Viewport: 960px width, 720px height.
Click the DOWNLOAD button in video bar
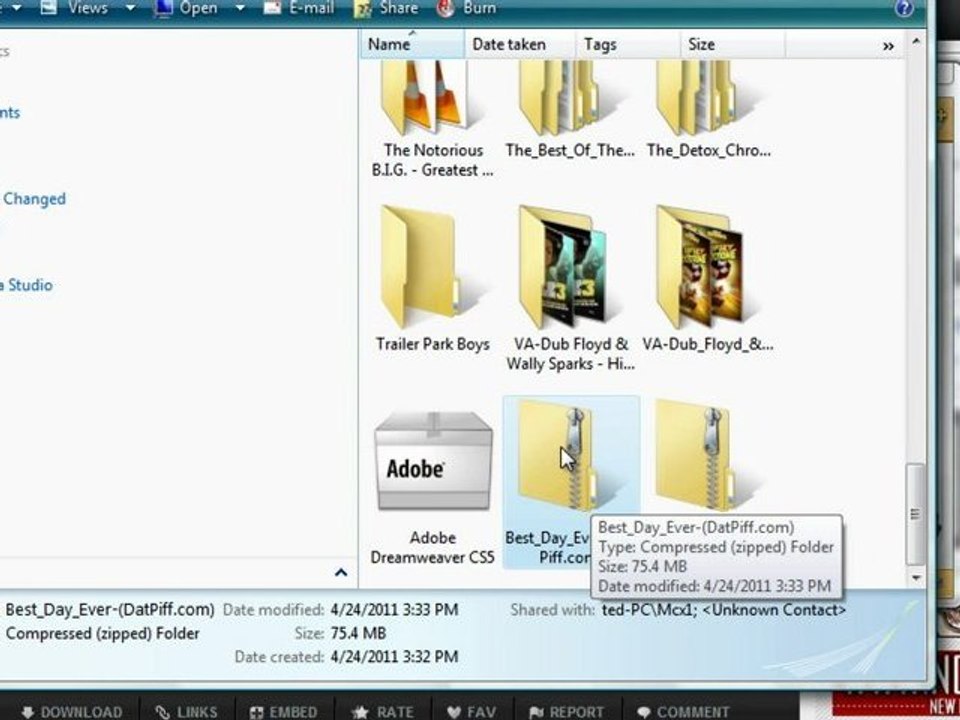point(72,712)
